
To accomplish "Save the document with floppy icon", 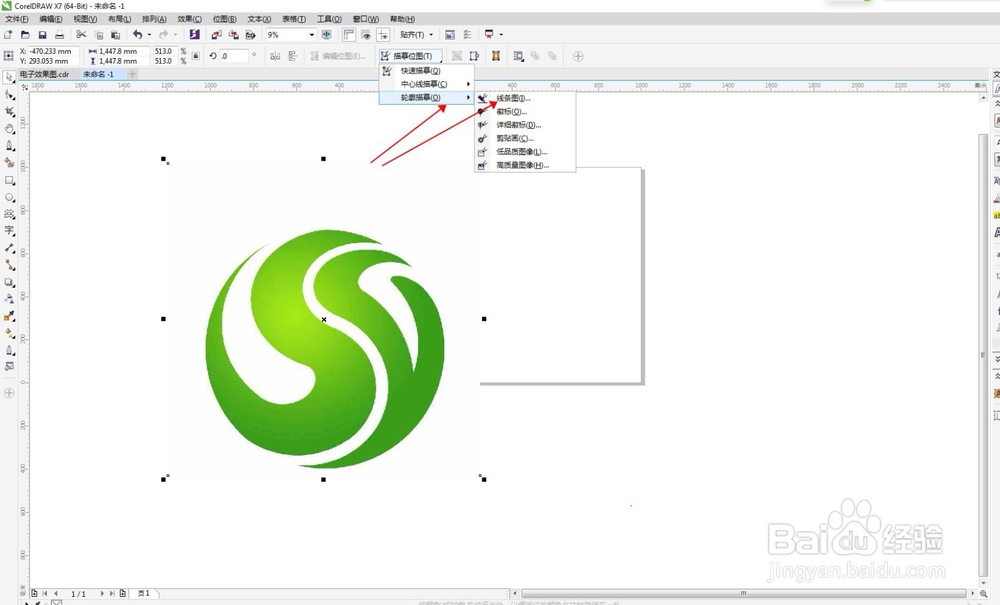I will coord(43,34).
